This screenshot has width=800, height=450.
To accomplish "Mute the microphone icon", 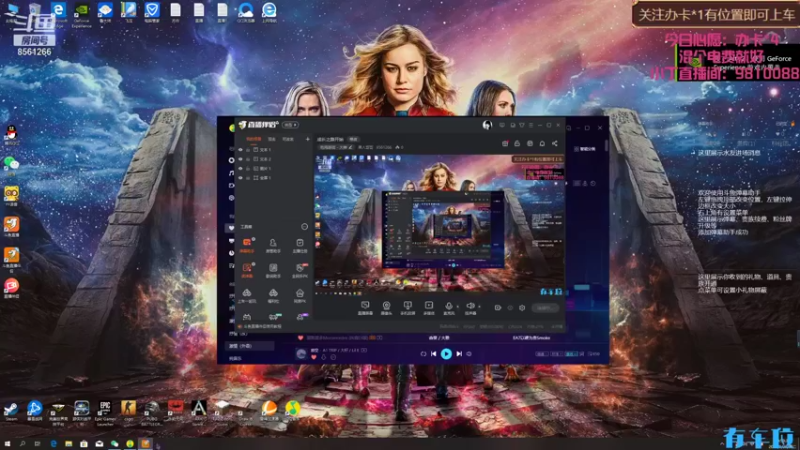I will 449,306.
